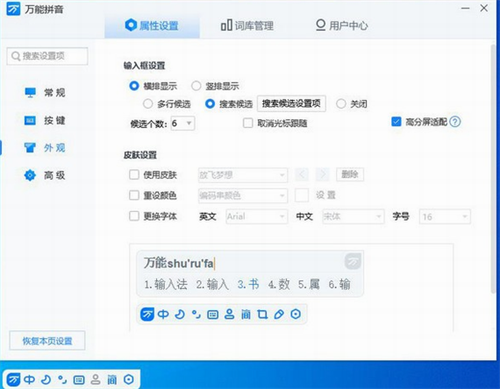Screen dimensions: 500x389
Task: Toggle the 简 simplified icon in preview toolbar
Action: [246, 314]
